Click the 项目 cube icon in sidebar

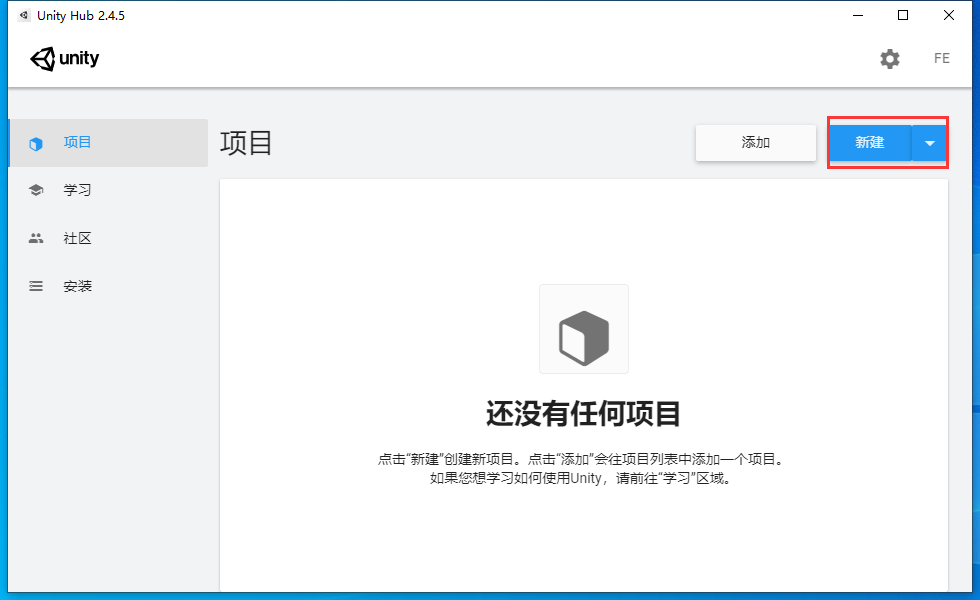36,144
